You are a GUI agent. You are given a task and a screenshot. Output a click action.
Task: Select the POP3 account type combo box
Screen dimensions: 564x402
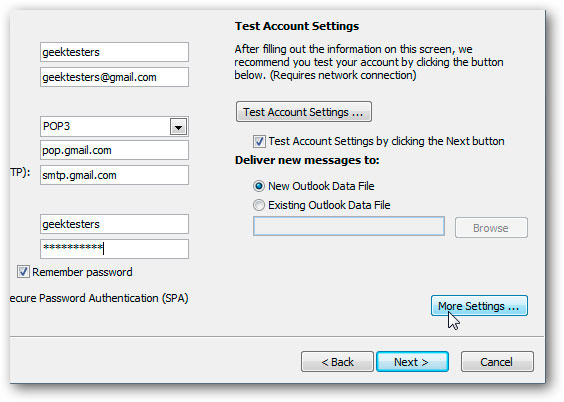tap(114, 127)
